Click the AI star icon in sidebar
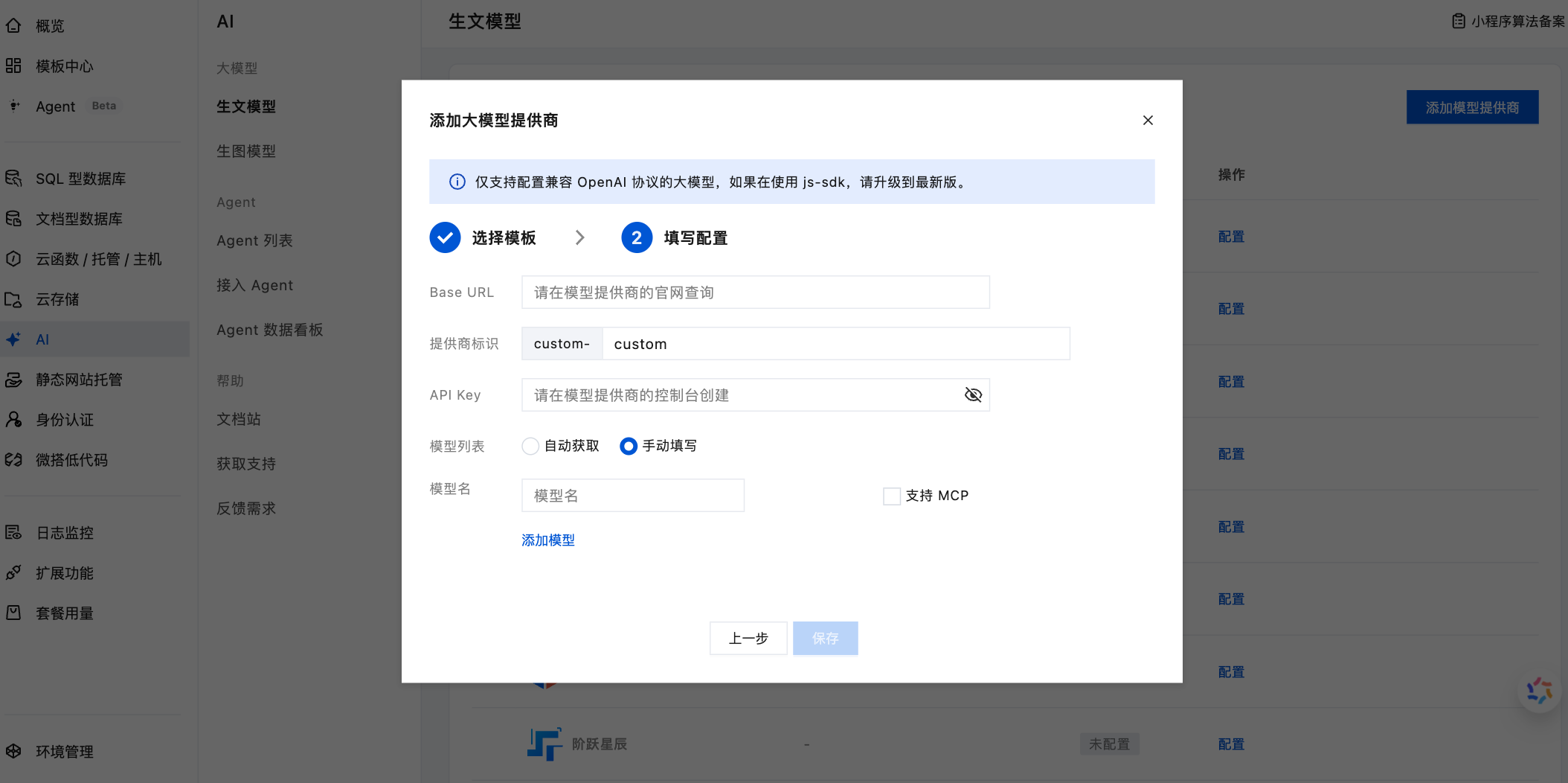 pos(13,339)
